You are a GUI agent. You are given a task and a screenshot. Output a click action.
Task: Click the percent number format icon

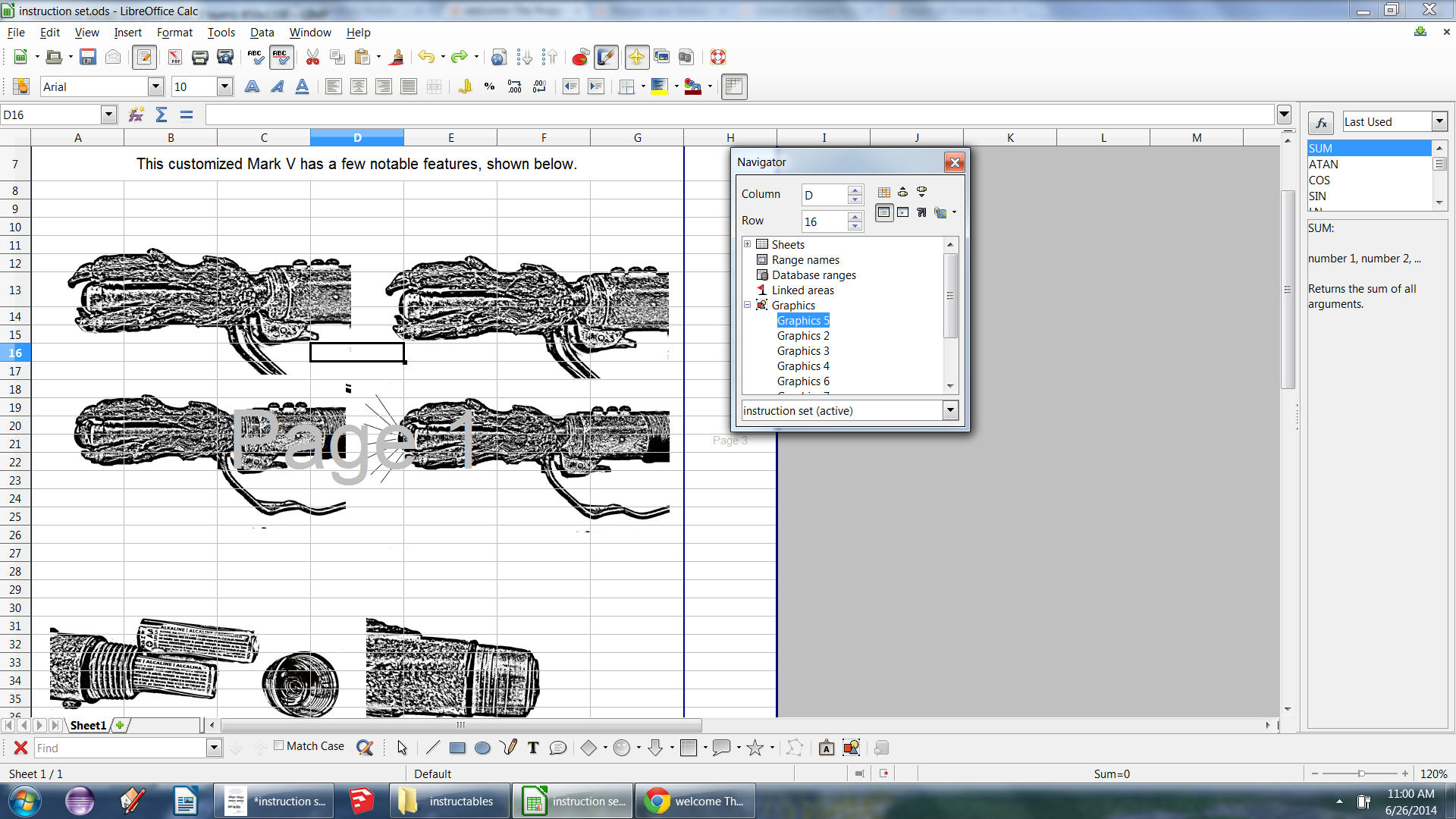click(489, 87)
